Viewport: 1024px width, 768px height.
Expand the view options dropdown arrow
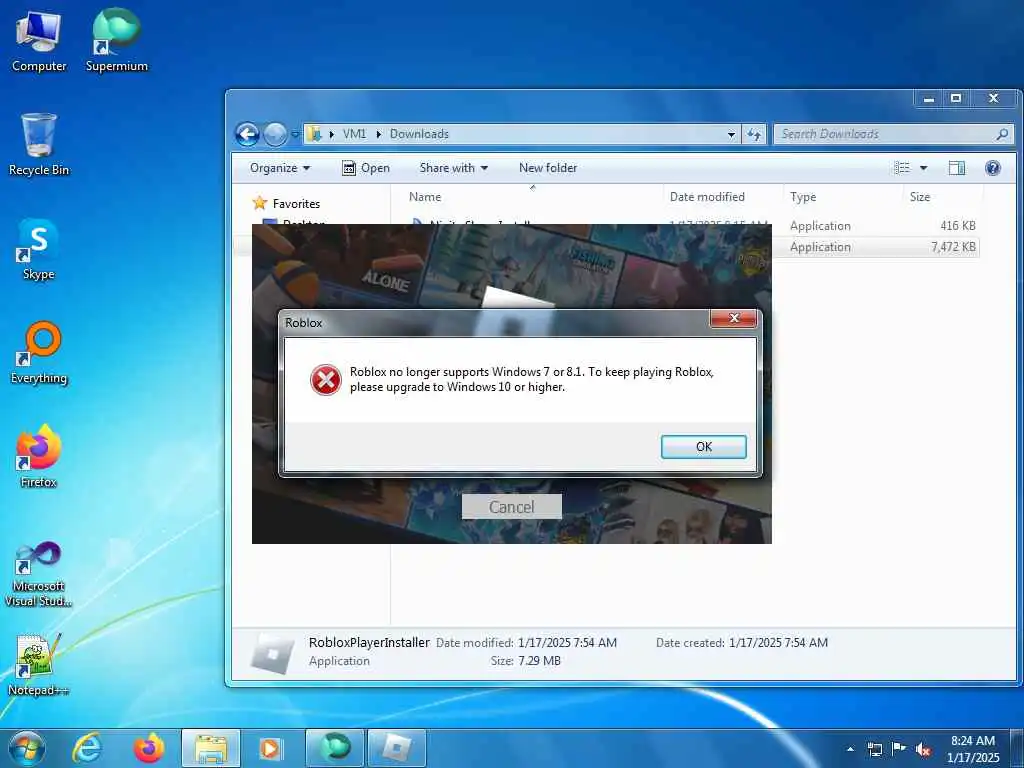pyautogui.click(x=923, y=168)
